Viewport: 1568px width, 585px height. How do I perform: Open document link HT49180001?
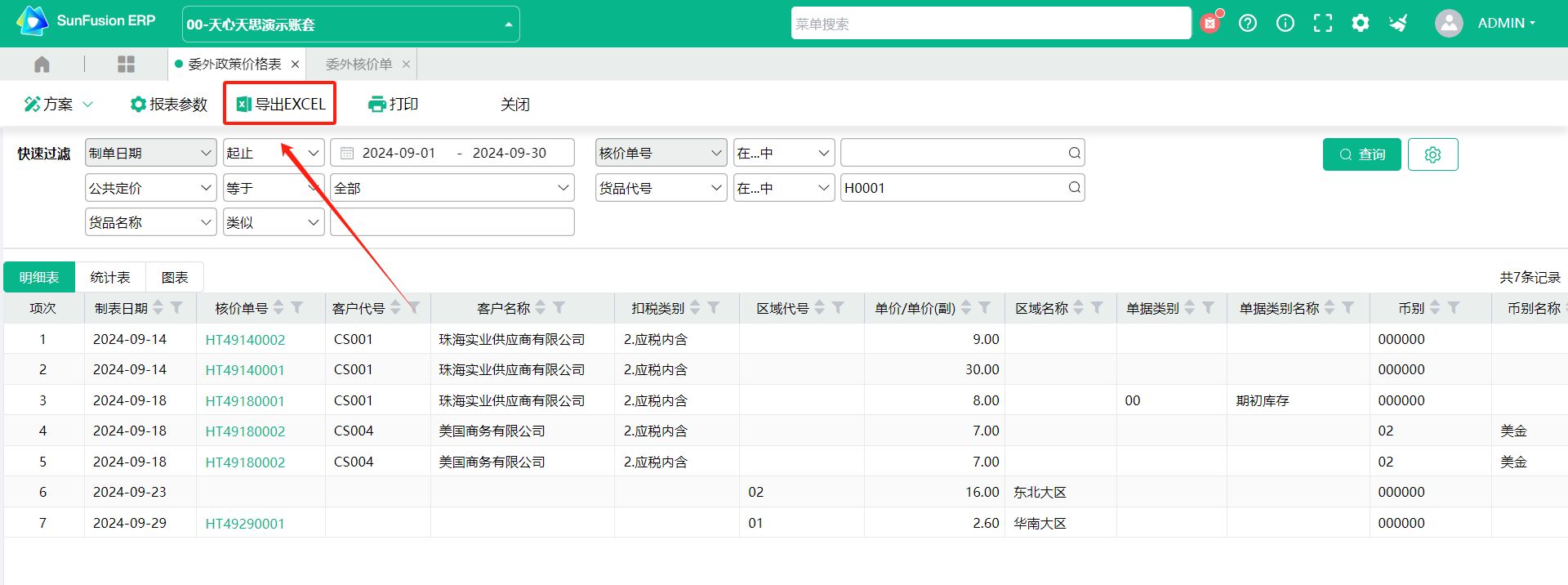245,400
